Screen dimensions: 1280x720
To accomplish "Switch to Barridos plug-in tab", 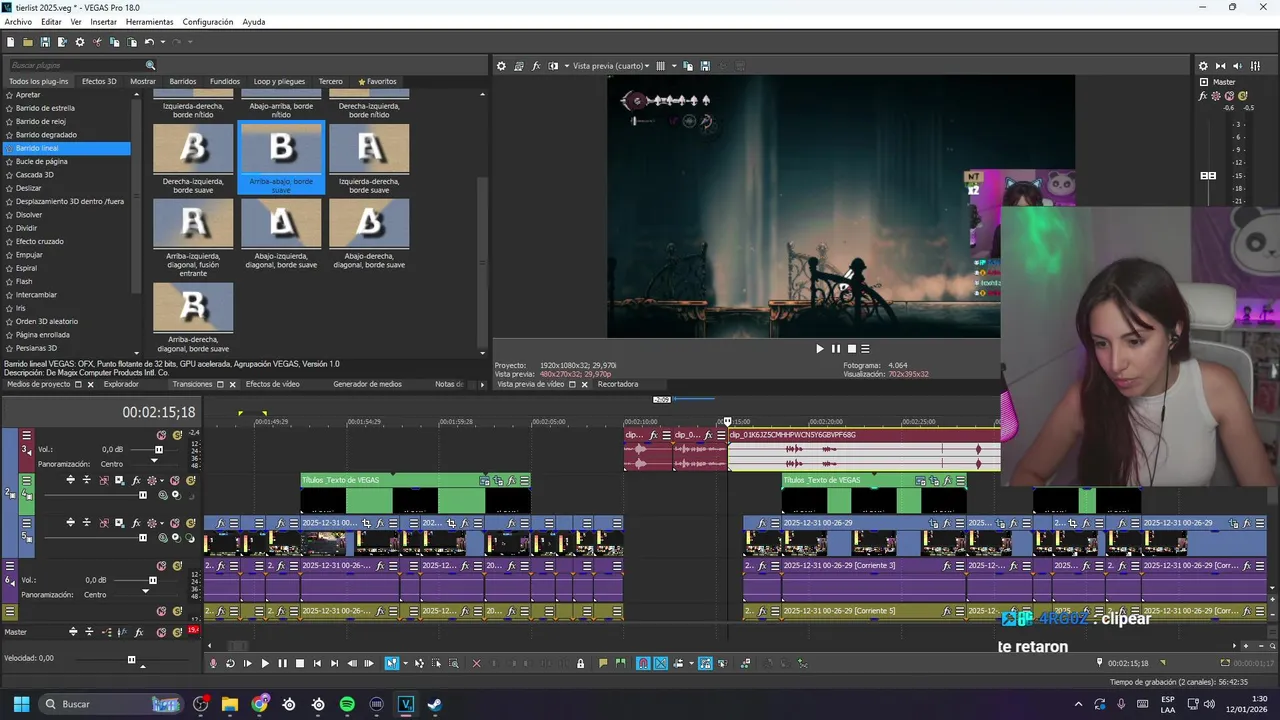I will pos(183,81).
